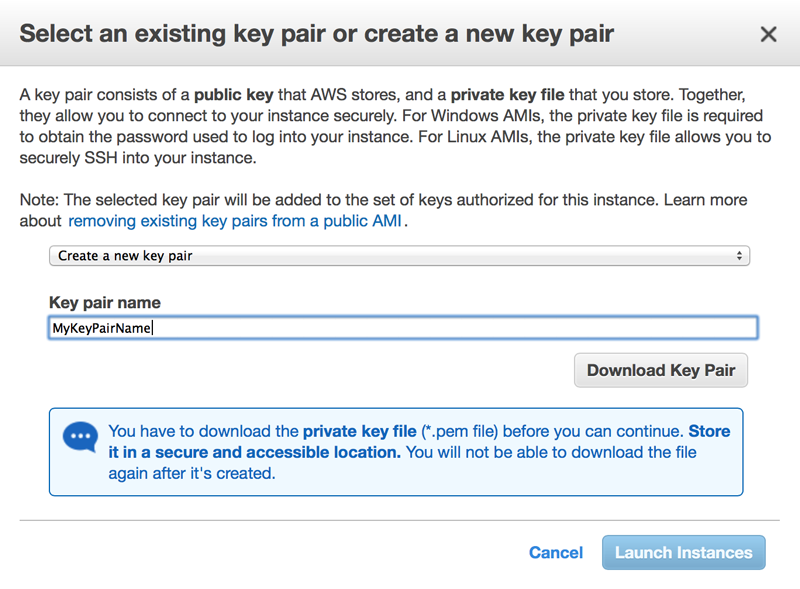This screenshot has width=800, height=589.
Task: Close the key pair dialog
Action: pos(768,35)
